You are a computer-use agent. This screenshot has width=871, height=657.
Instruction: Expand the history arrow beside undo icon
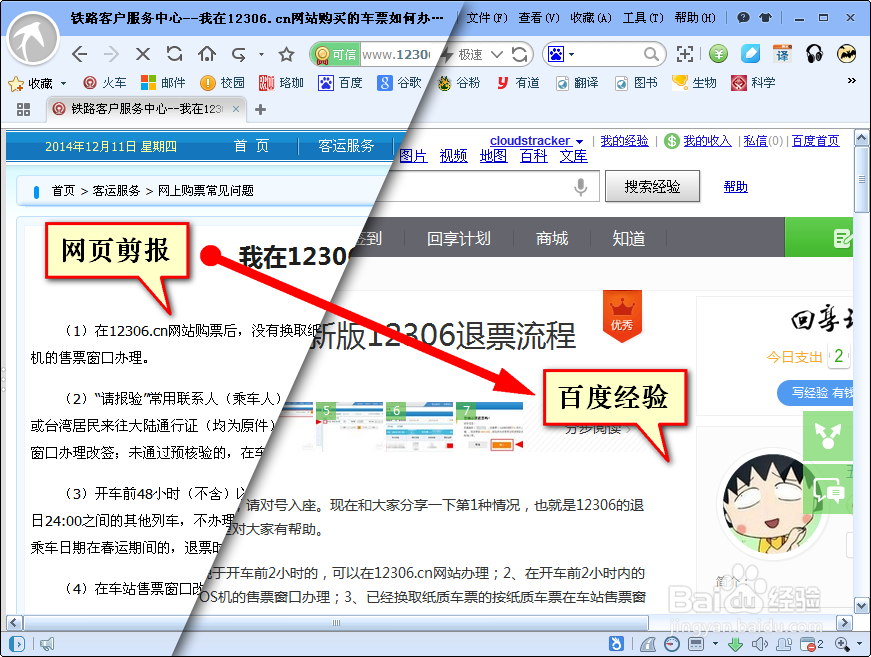tap(261, 55)
